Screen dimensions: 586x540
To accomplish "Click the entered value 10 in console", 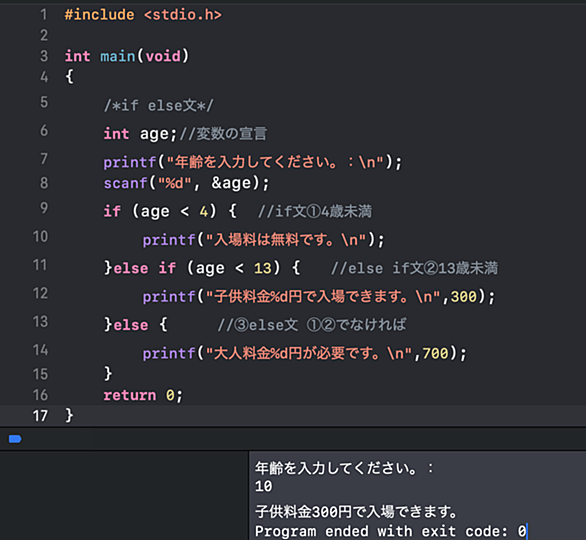I will (x=263, y=486).
